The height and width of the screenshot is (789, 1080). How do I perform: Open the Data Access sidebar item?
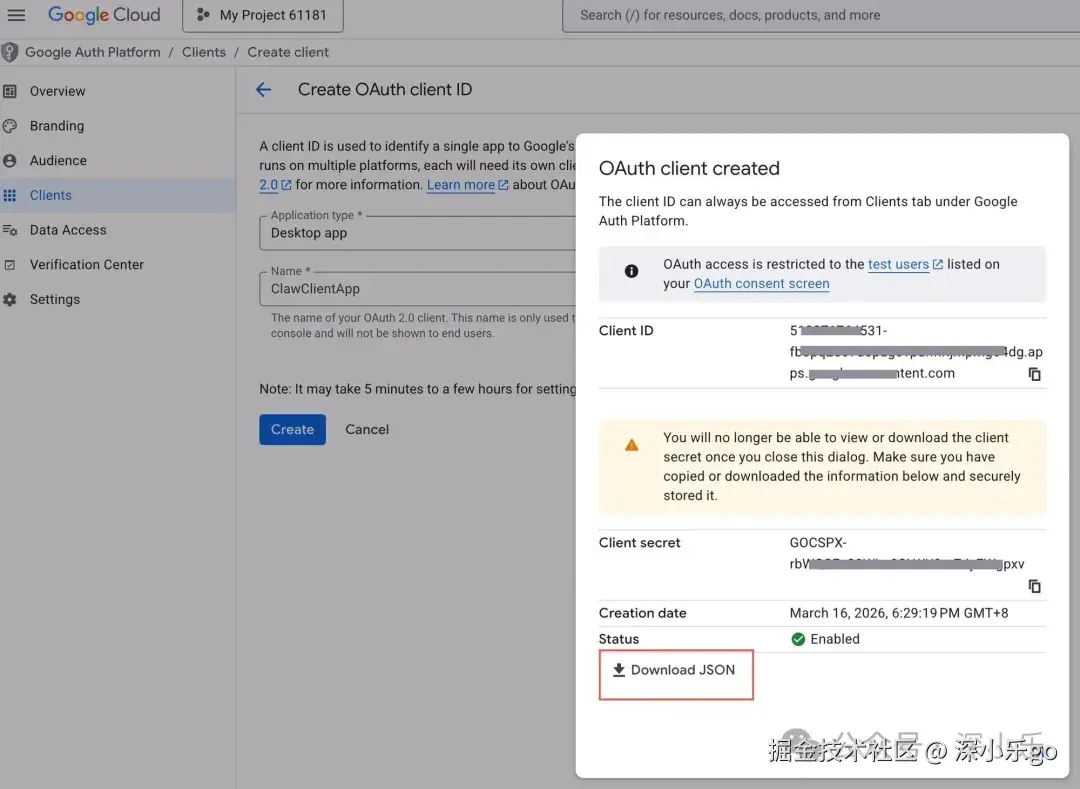pos(118,230)
